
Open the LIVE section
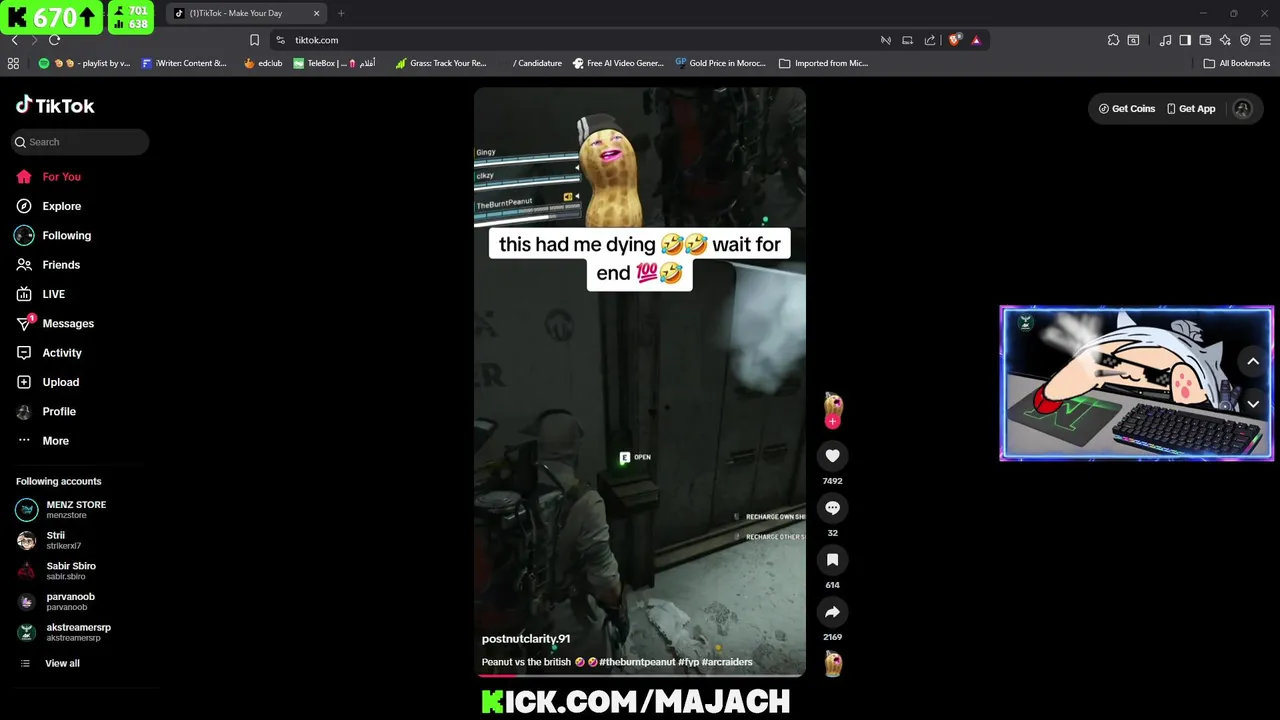coord(41,294)
